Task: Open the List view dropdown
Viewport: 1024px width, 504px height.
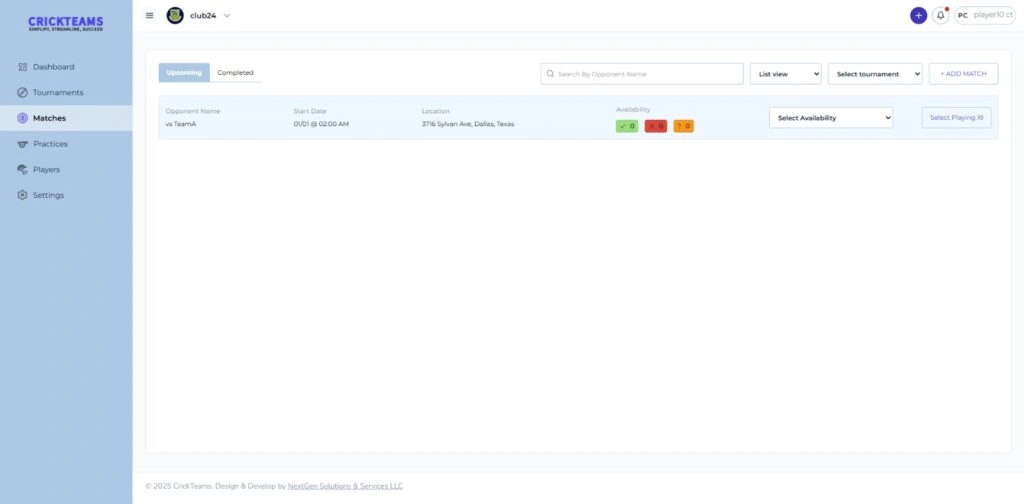Action: click(785, 74)
